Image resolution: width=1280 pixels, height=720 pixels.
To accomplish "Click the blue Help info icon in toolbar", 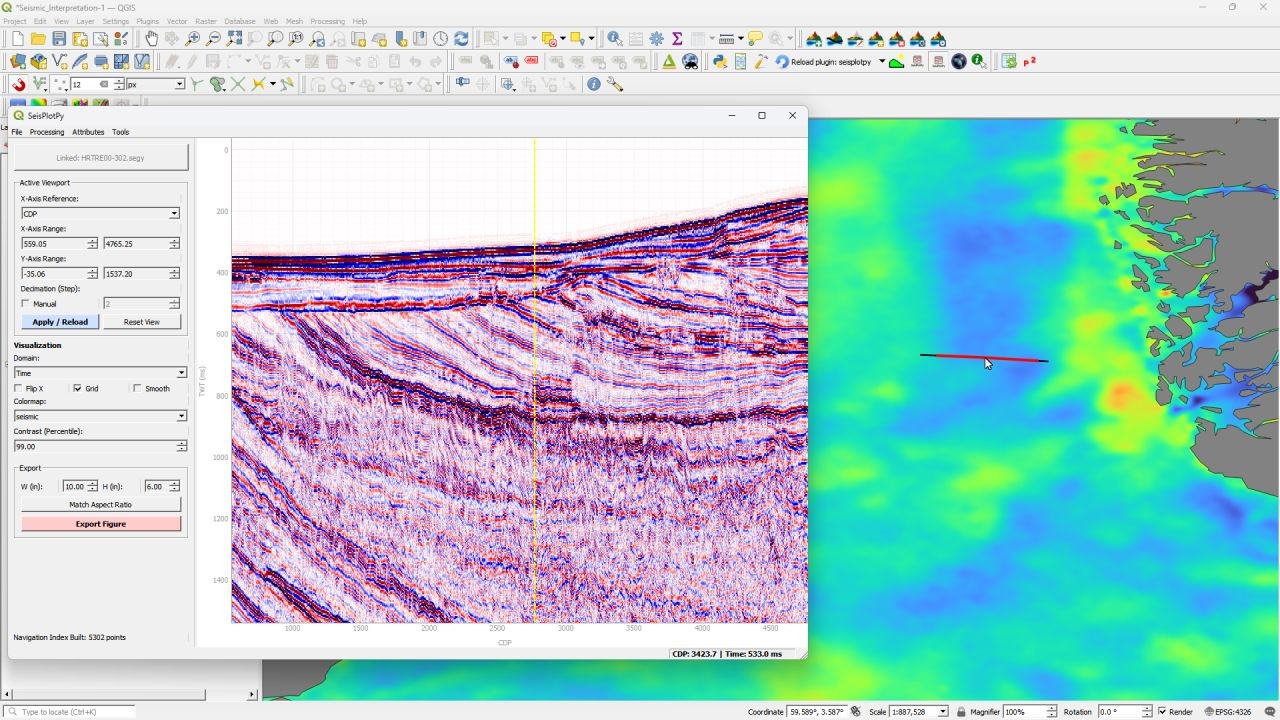I will click(x=594, y=85).
